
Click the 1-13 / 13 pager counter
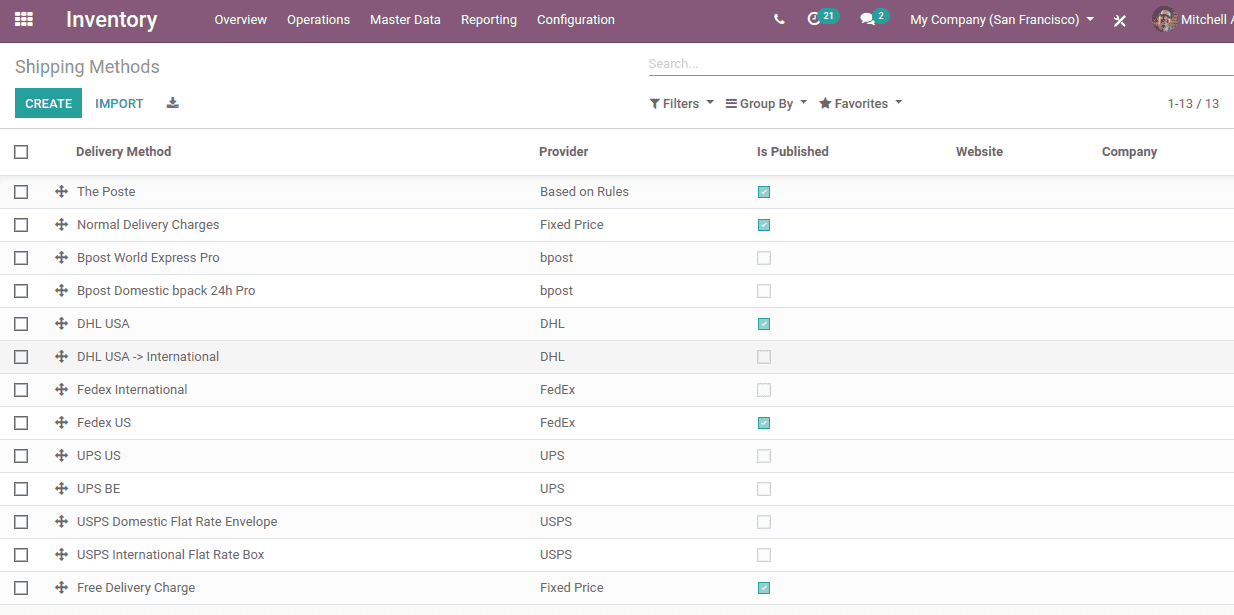pos(1193,103)
